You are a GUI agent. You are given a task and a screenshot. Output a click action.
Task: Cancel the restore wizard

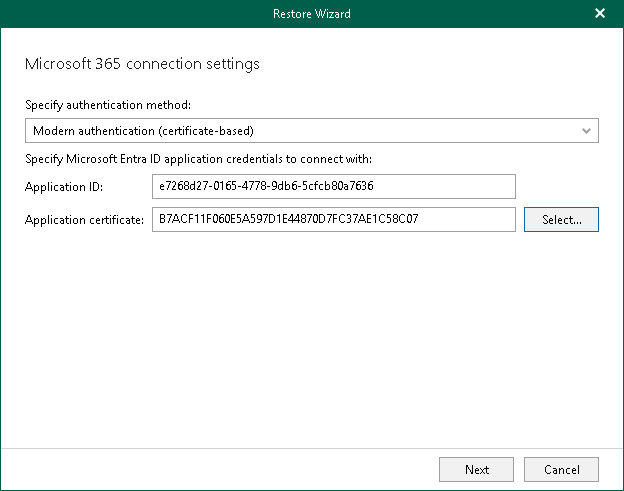[561, 469]
